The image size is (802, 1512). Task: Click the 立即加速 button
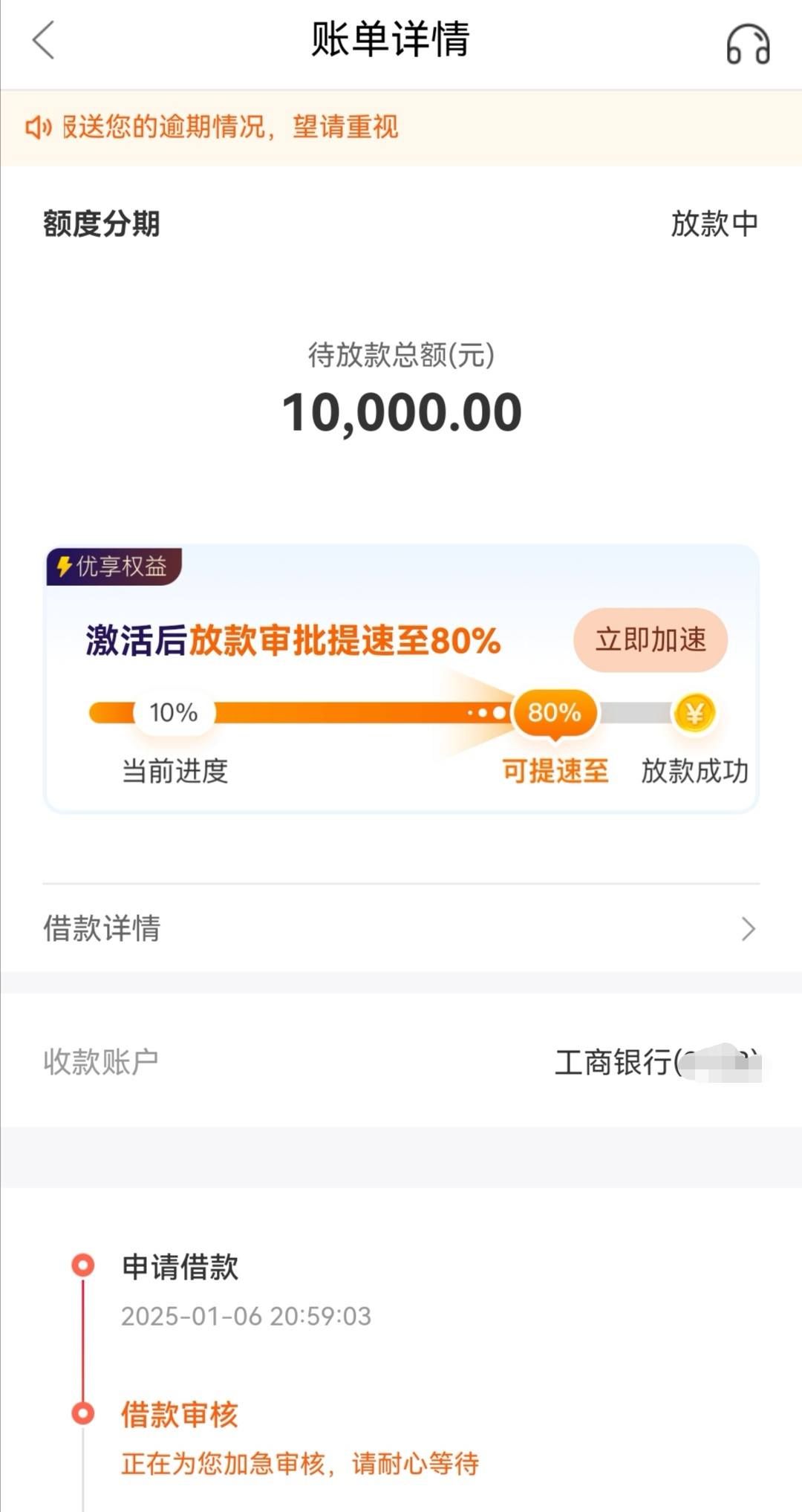tap(650, 640)
